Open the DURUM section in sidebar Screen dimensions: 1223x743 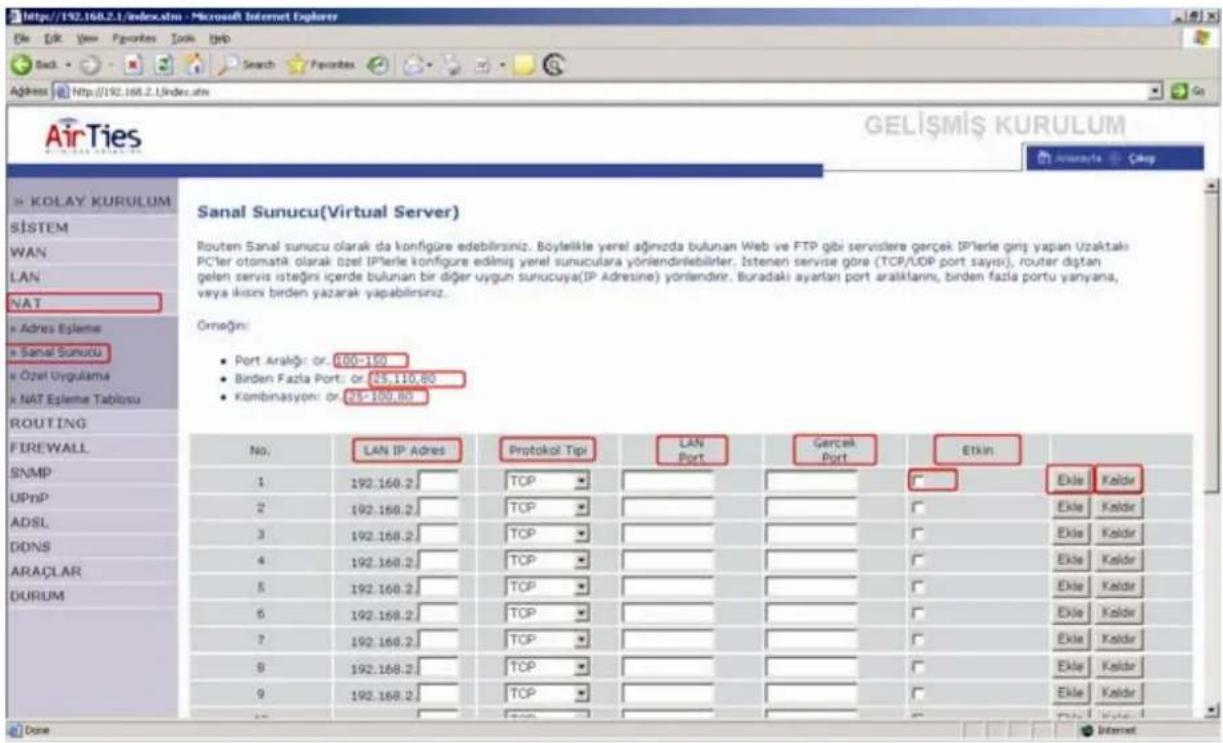[x=36, y=595]
